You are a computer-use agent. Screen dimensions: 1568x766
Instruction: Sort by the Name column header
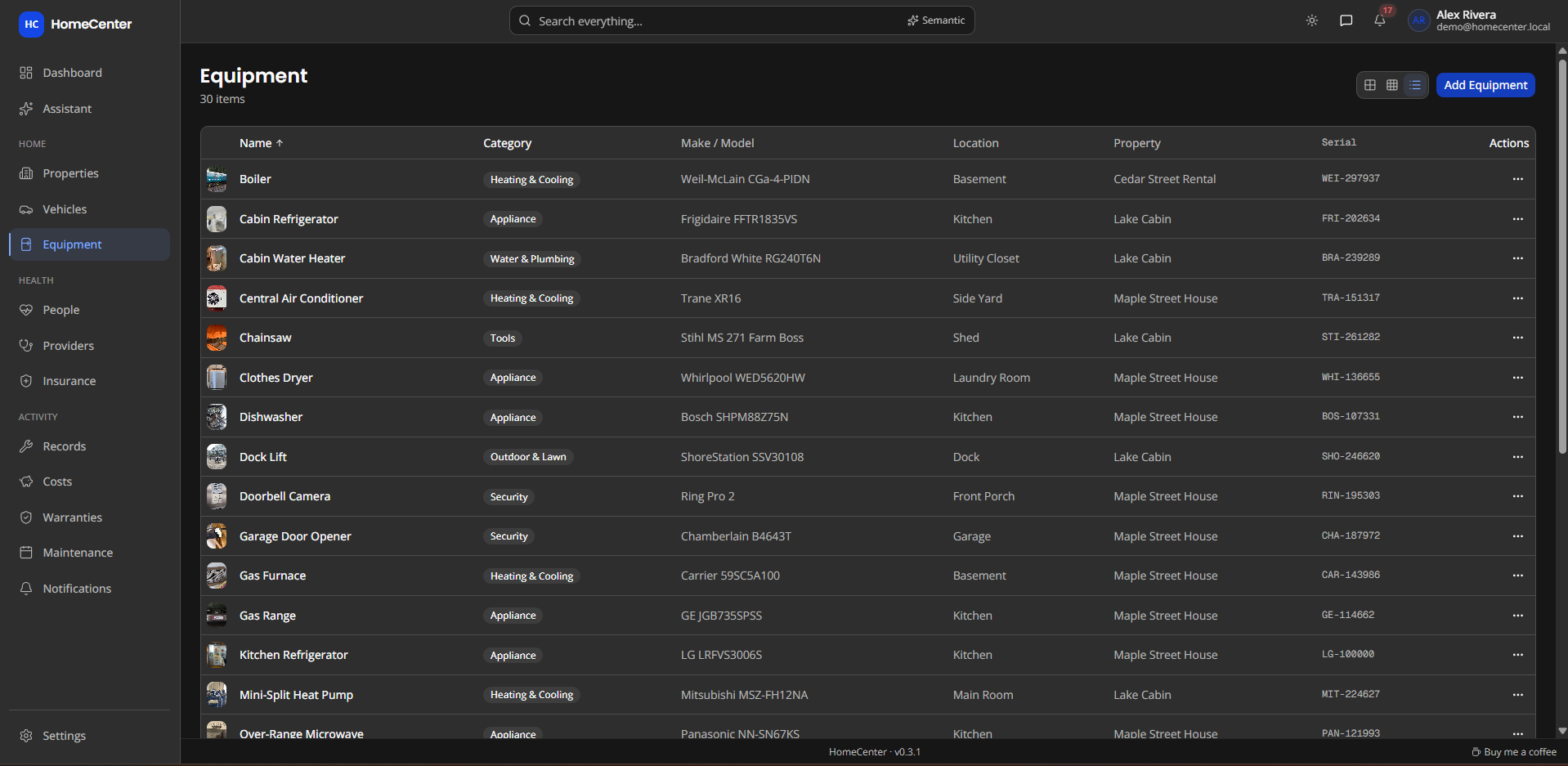tap(261, 143)
